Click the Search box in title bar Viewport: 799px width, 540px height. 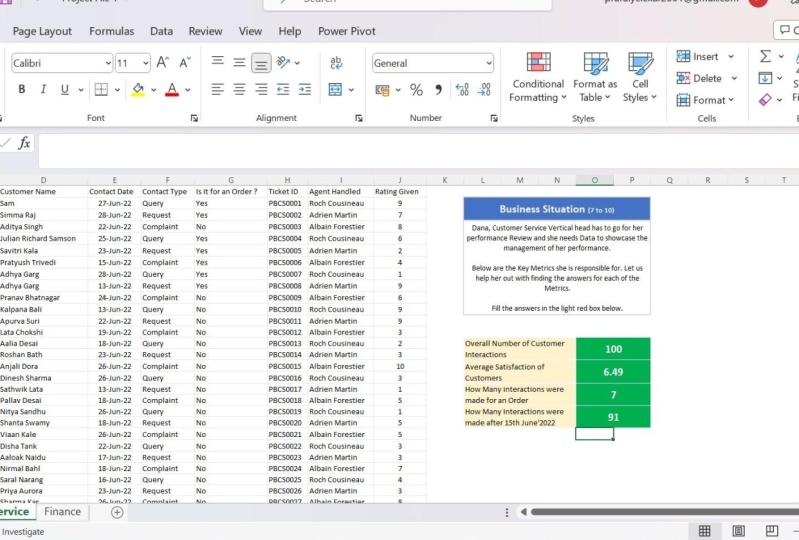pos(408,3)
